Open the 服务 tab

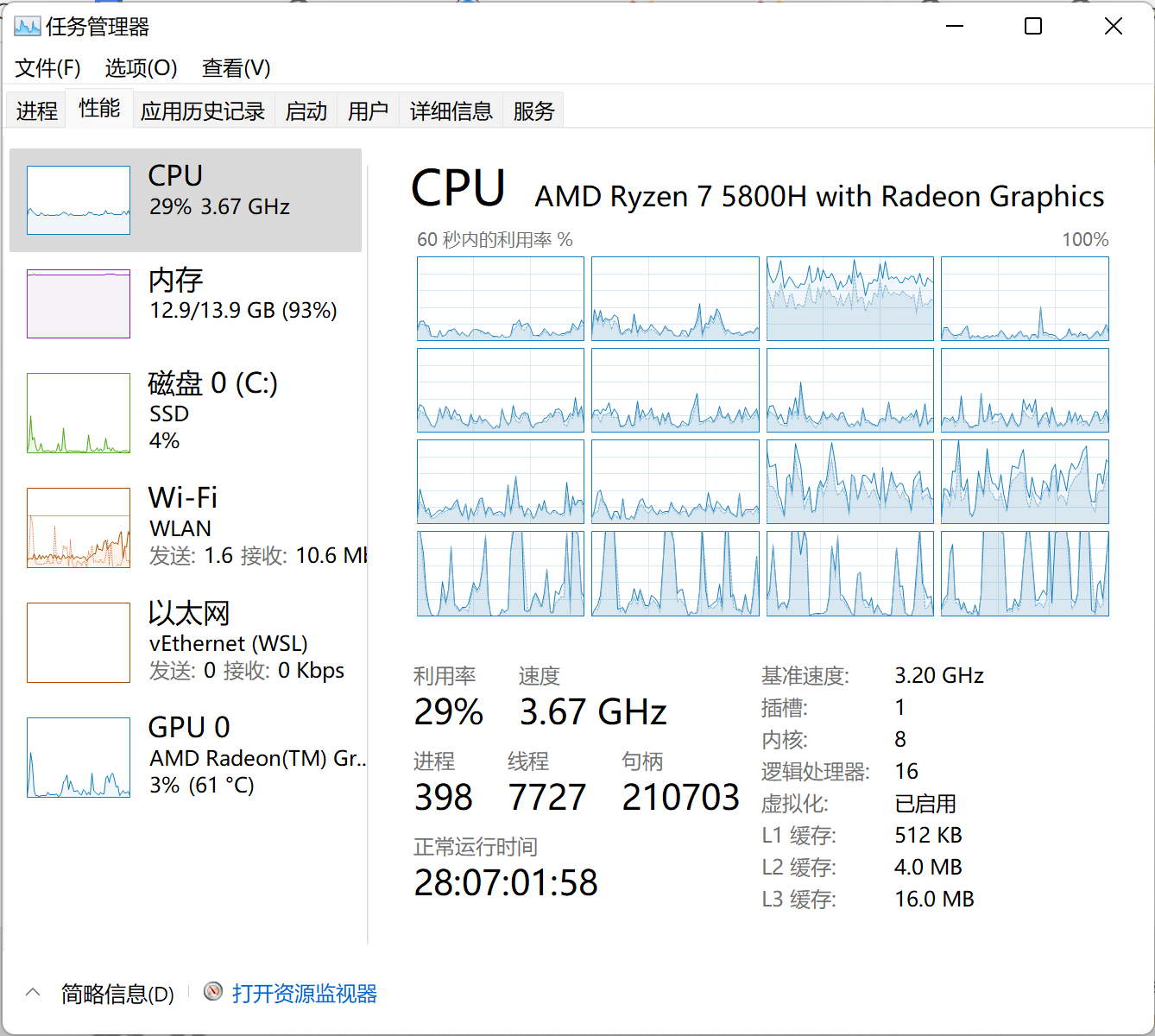533,111
